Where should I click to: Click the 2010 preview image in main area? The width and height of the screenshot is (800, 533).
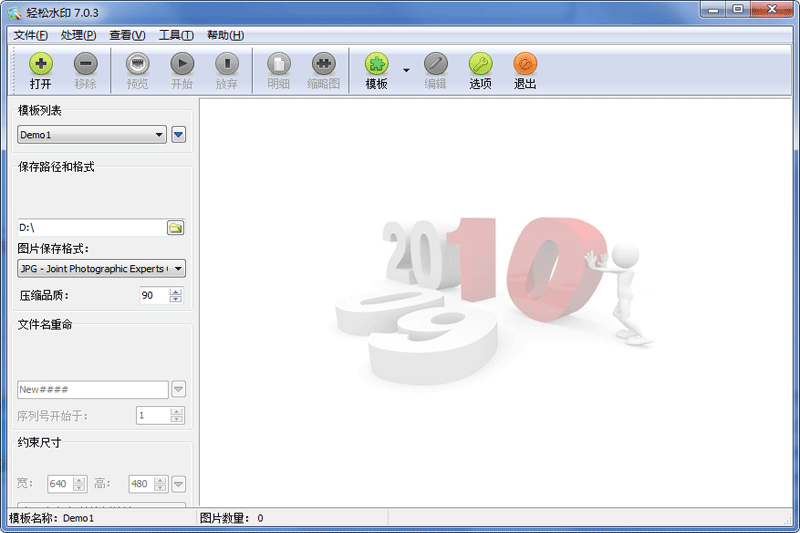[x=492, y=301]
